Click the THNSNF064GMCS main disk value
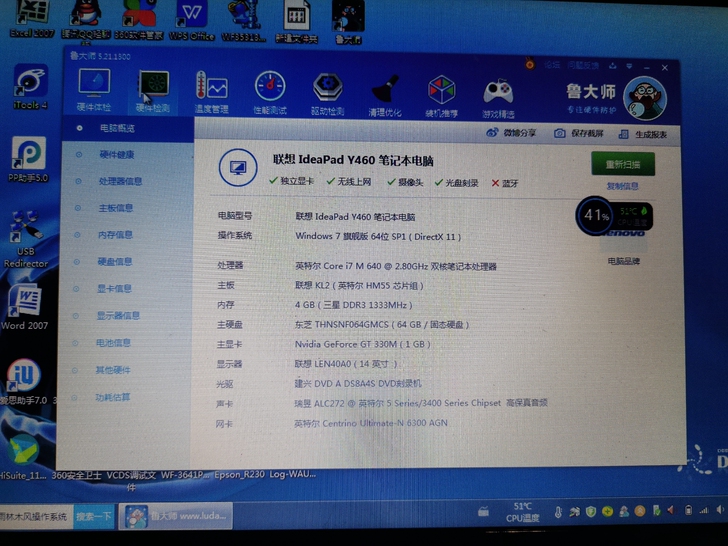The width and height of the screenshot is (728, 546). point(382,325)
